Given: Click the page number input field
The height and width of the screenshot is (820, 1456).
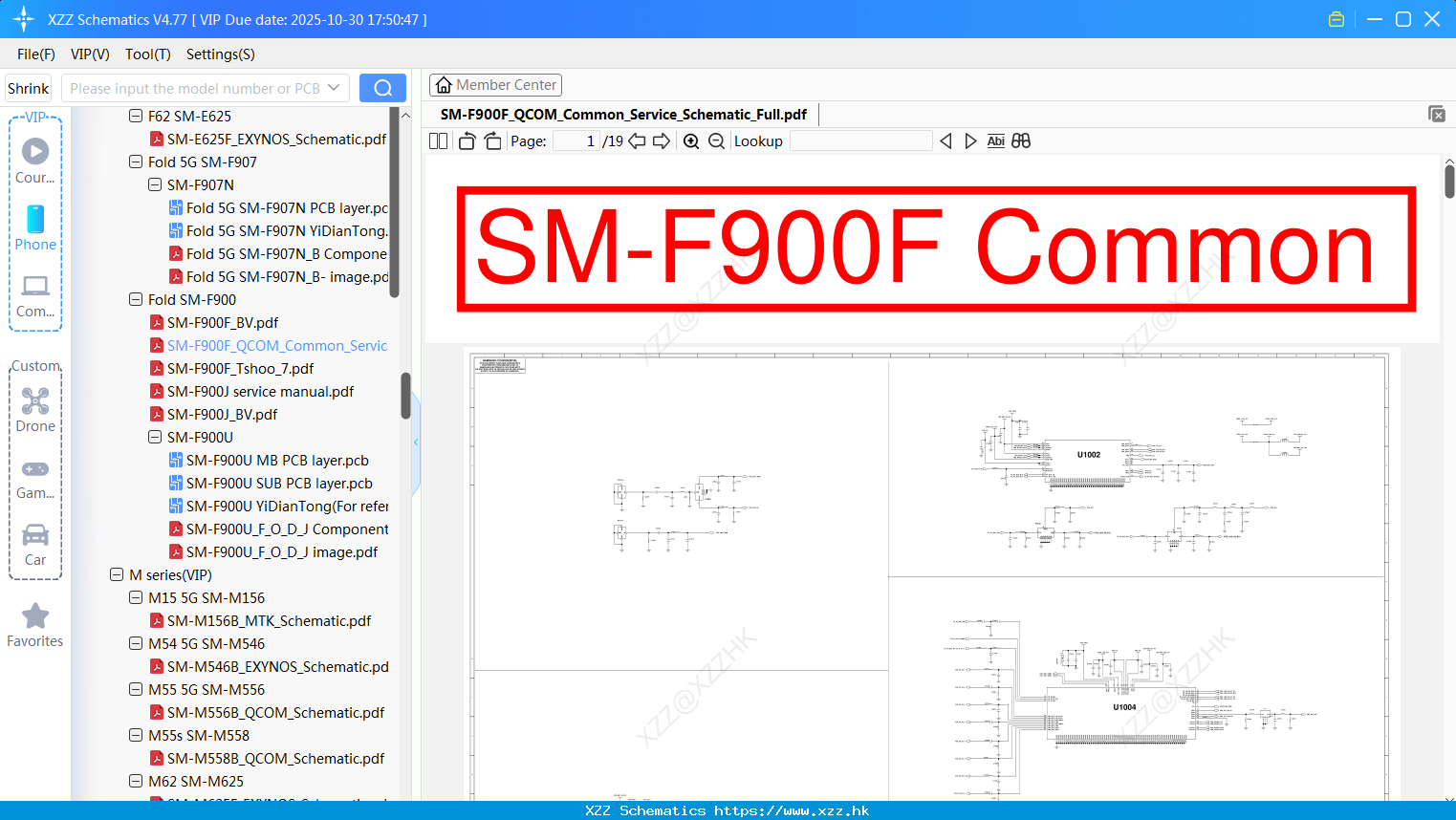Looking at the screenshot, I should 576,141.
